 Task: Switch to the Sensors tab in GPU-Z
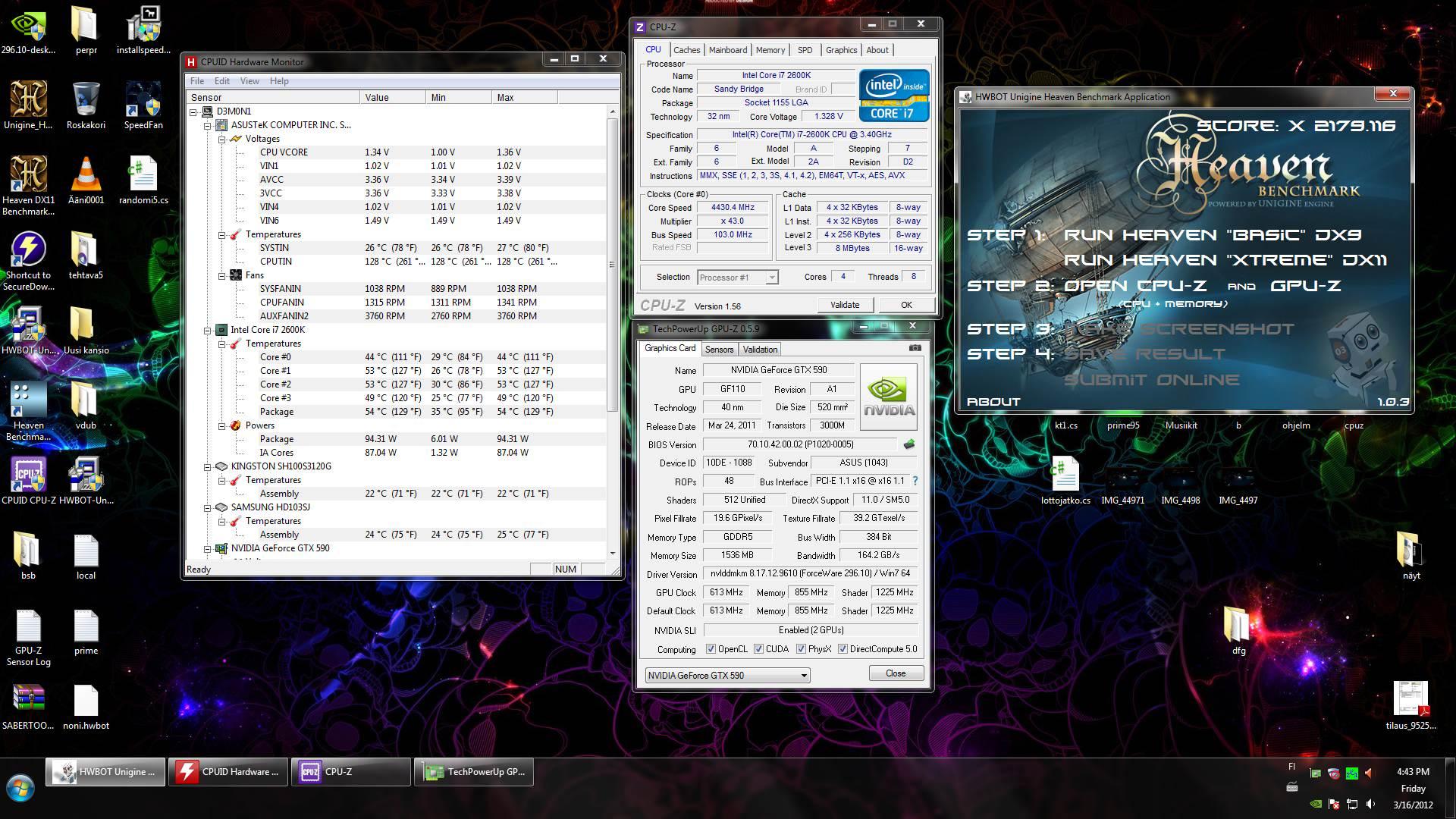pos(719,350)
